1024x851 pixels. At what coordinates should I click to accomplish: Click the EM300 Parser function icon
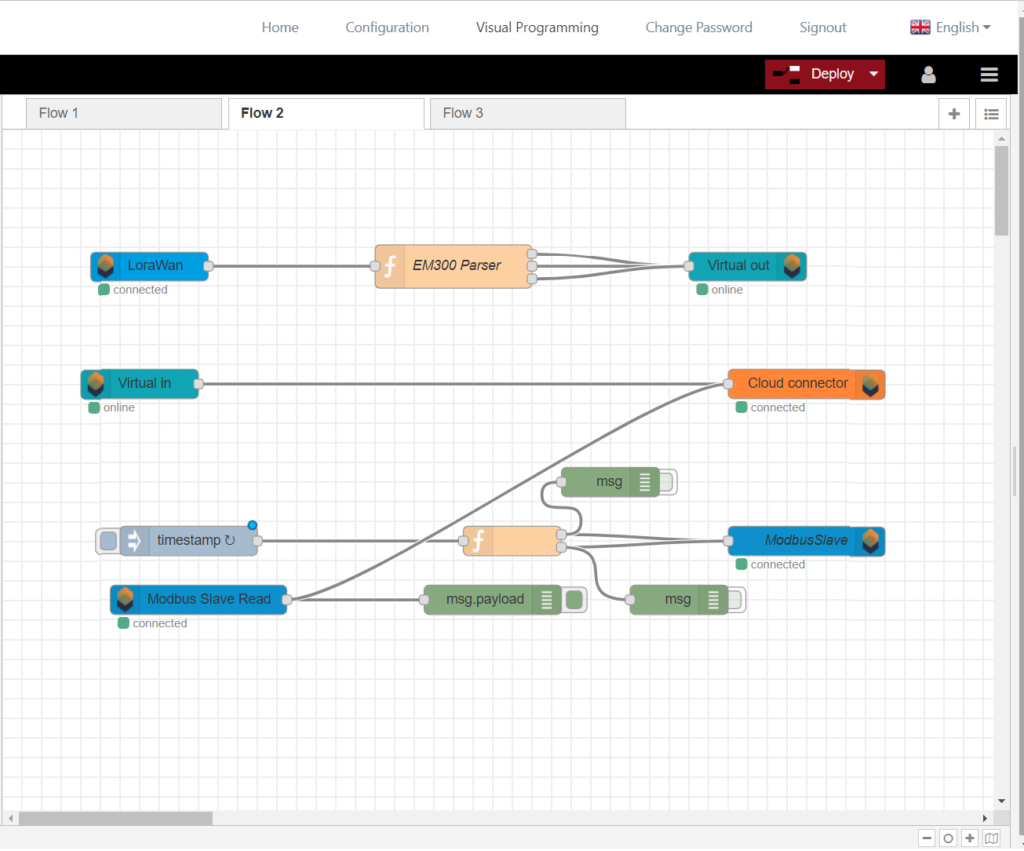coord(390,266)
